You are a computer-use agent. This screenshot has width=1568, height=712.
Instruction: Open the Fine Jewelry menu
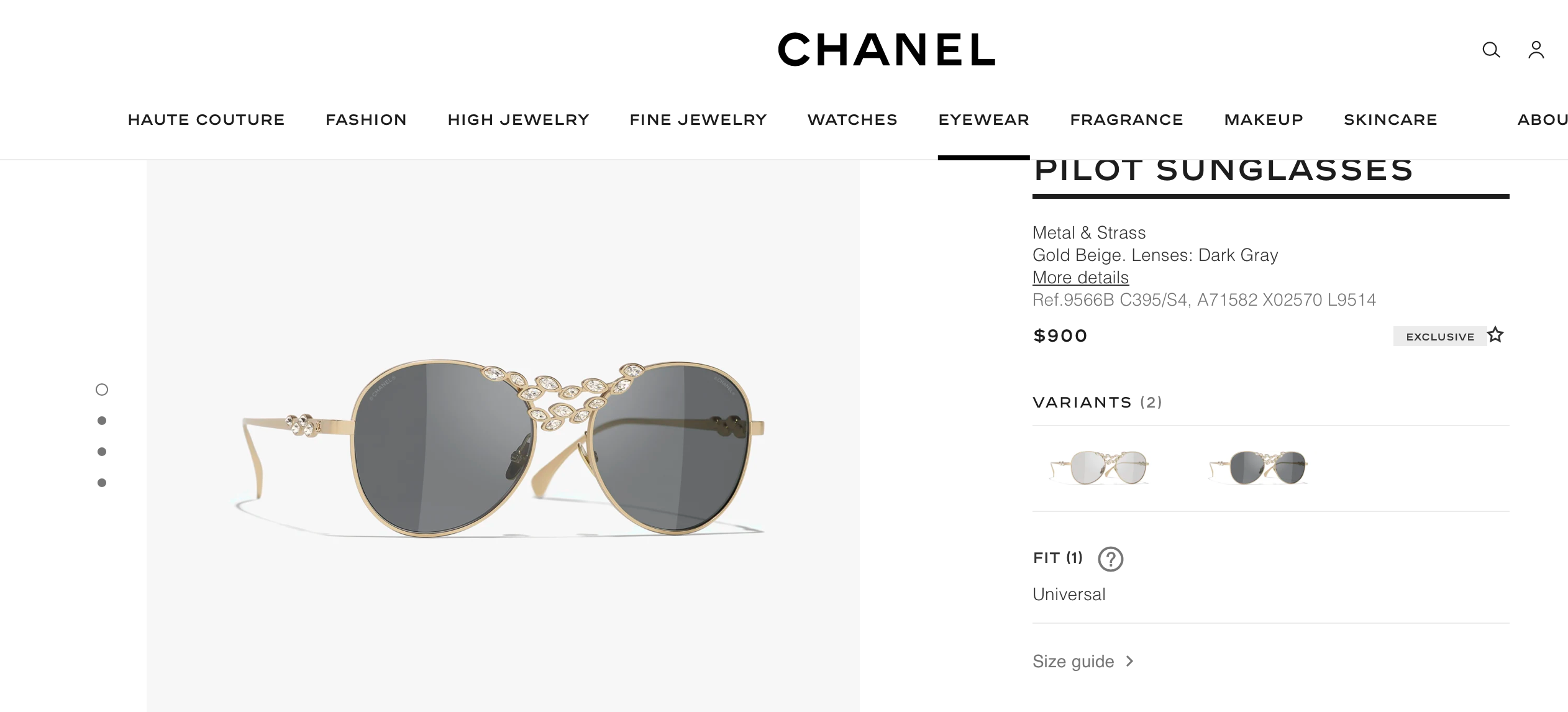point(698,119)
